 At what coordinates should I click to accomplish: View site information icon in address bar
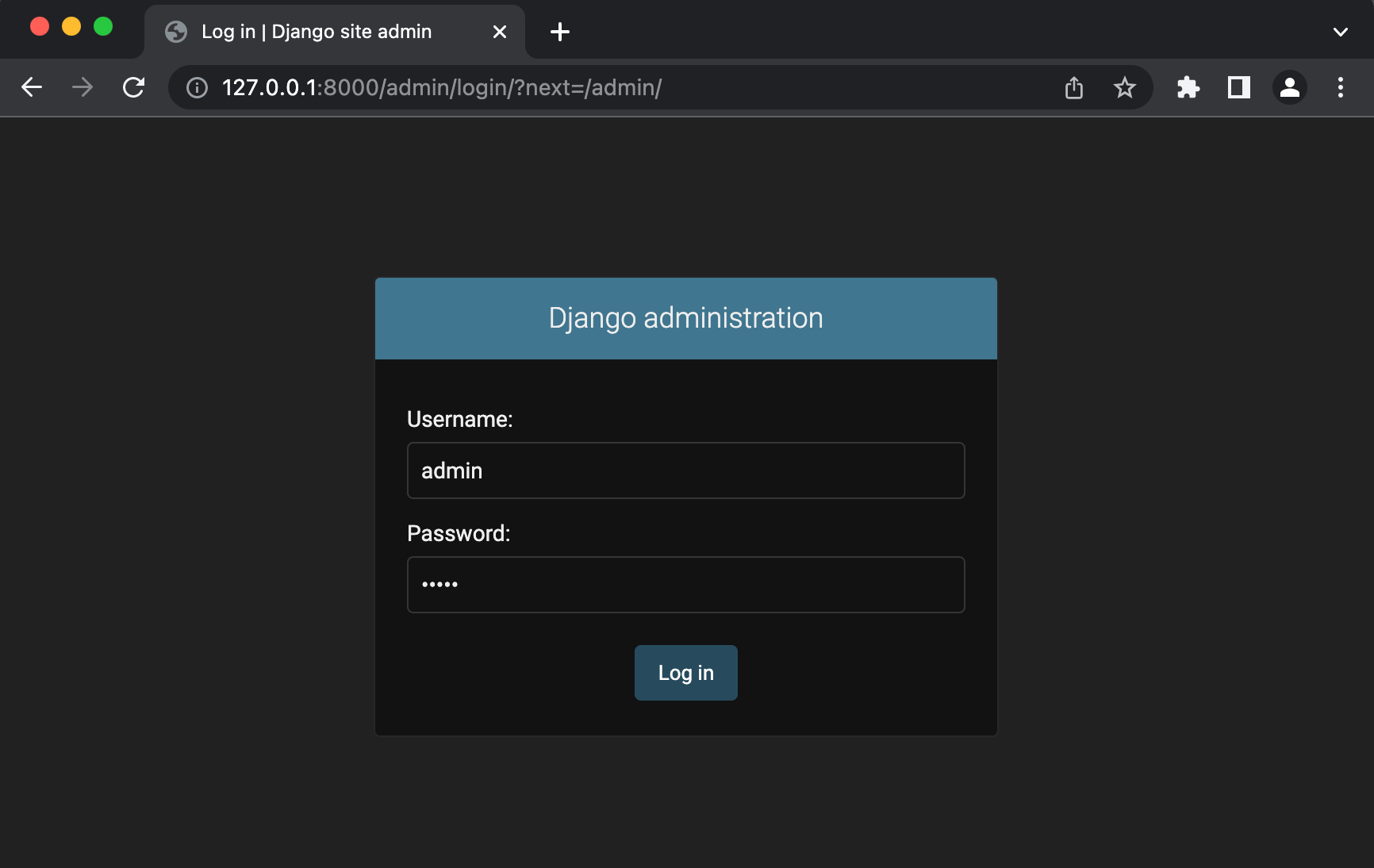coord(197,87)
